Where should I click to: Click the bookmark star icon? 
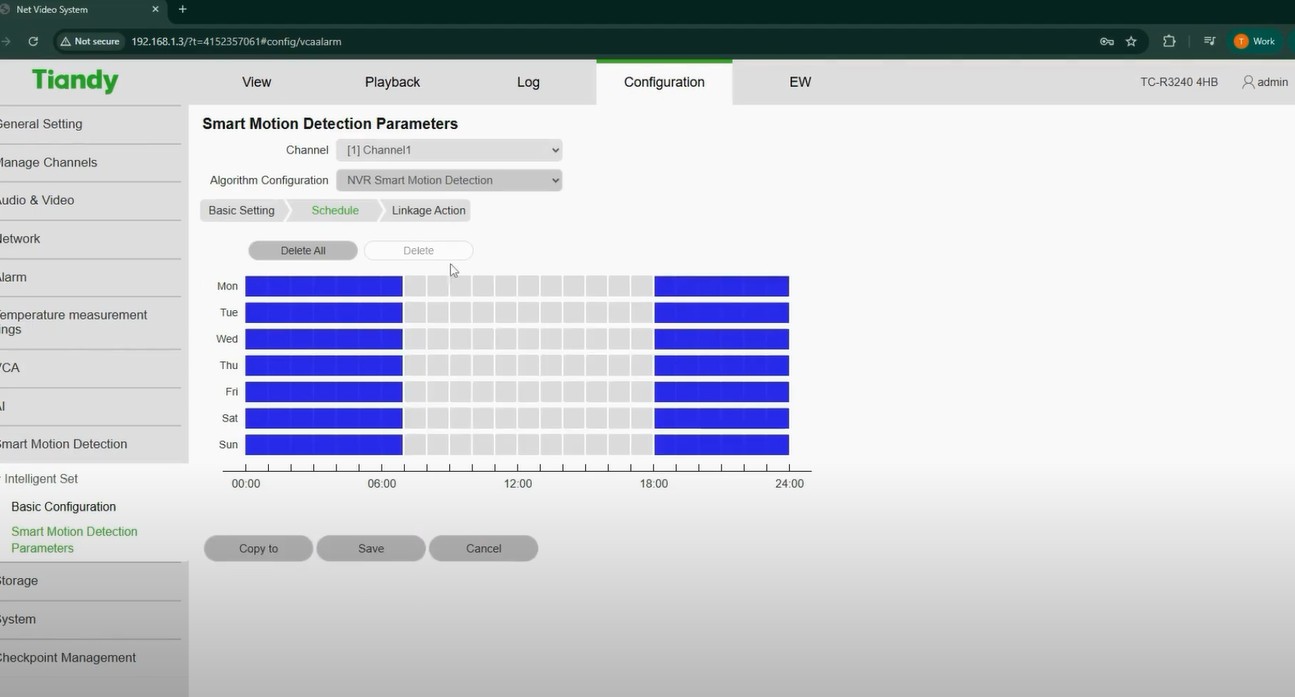(x=1131, y=41)
